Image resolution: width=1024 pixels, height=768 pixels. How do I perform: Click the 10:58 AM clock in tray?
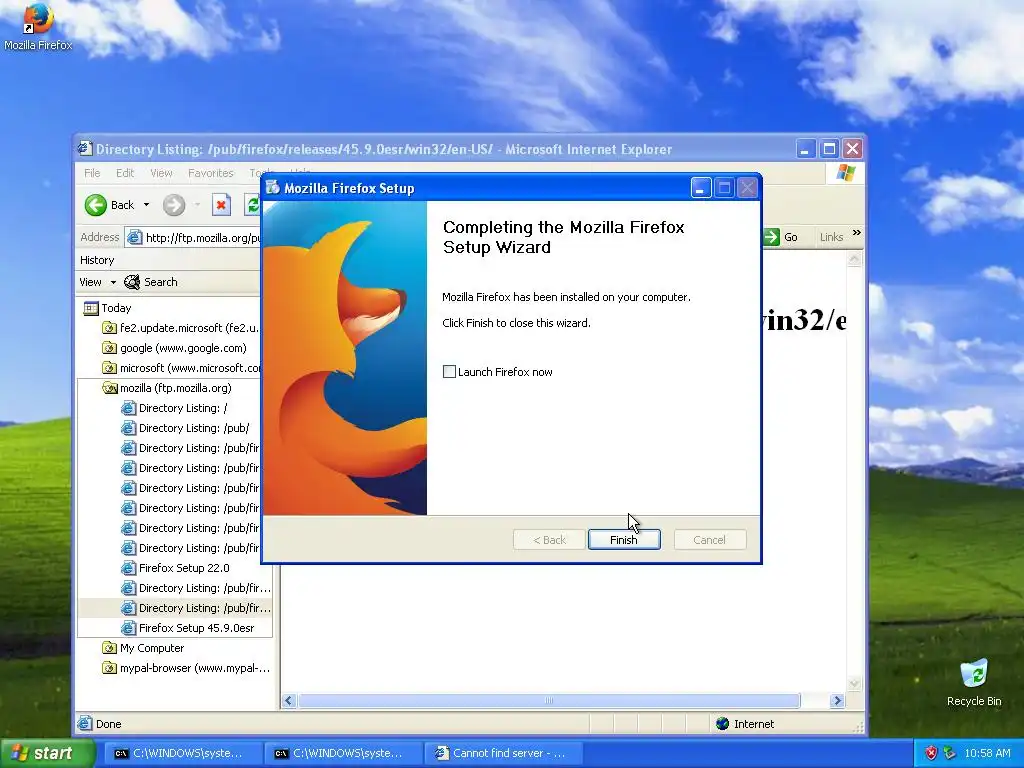pos(987,753)
